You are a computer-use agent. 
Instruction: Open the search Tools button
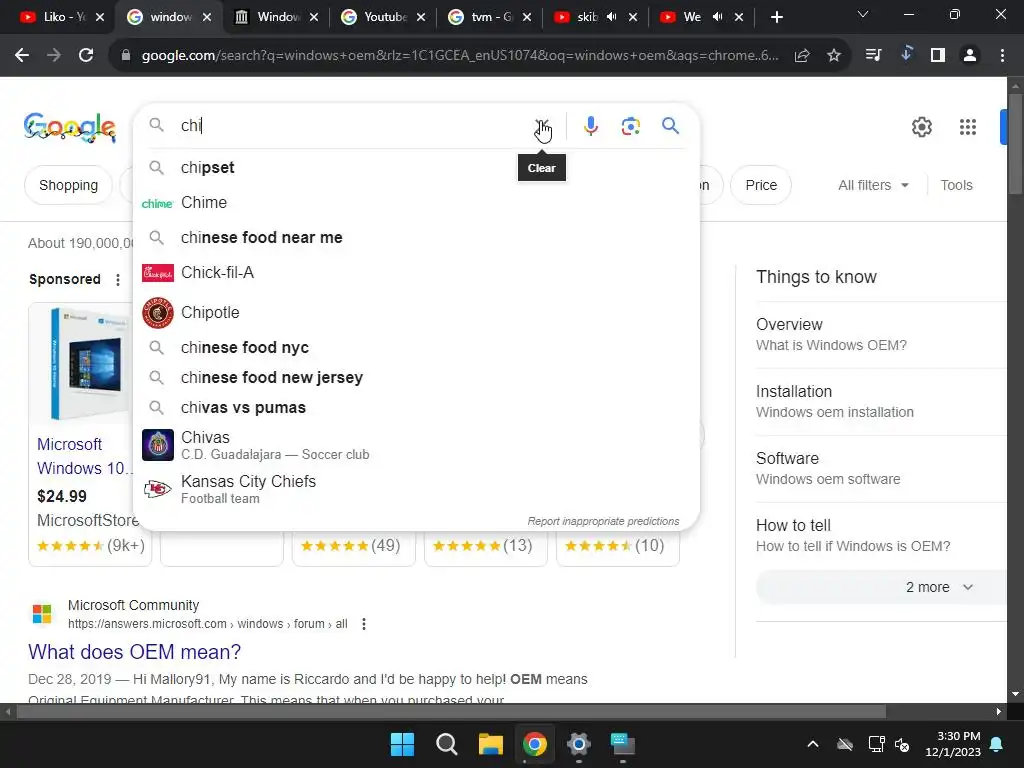[x=956, y=185]
